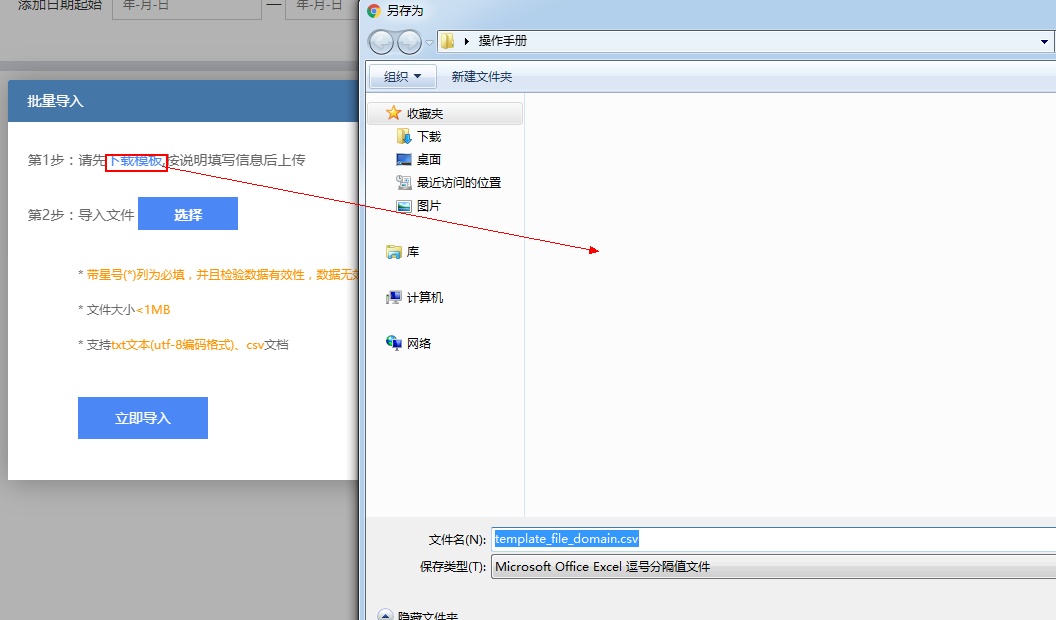Click 新建文件夹 in the toolbar
1056x620 pixels.
click(481, 76)
